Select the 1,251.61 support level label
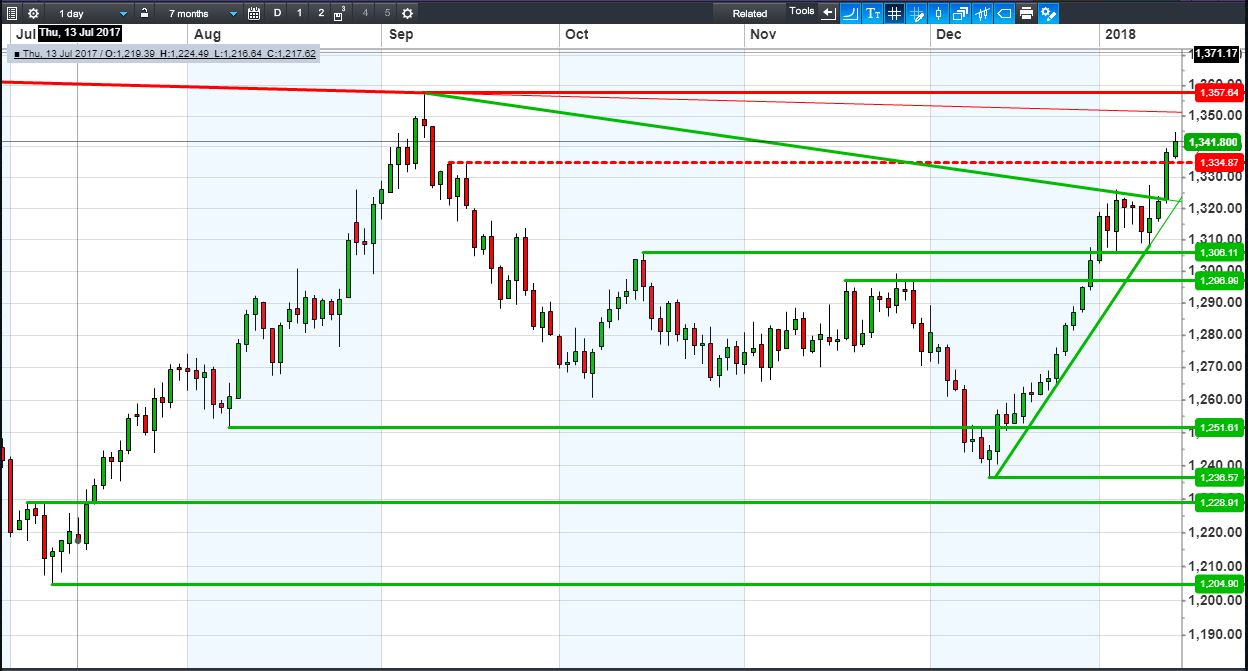Image resolution: width=1248 pixels, height=671 pixels. tap(1219, 427)
